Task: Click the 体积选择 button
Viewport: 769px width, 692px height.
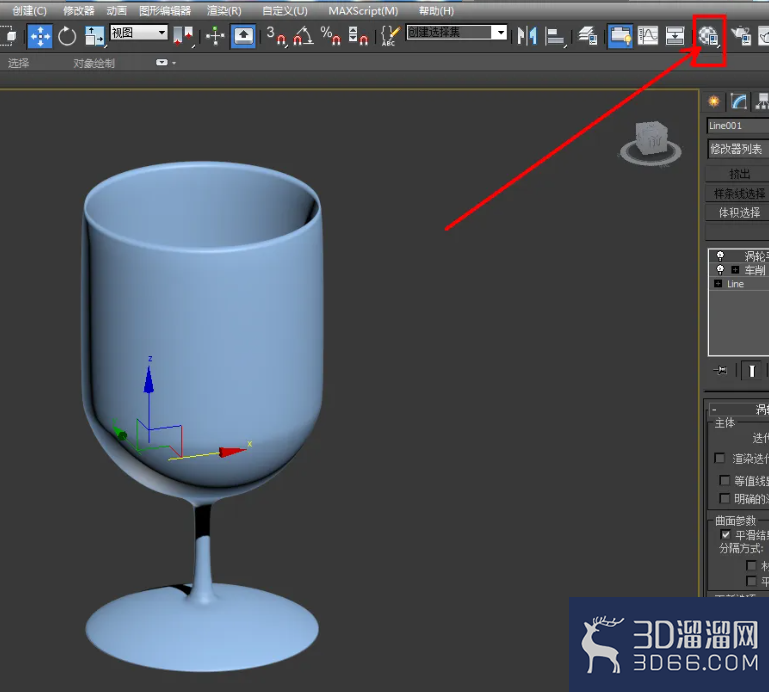Action: point(738,212)
